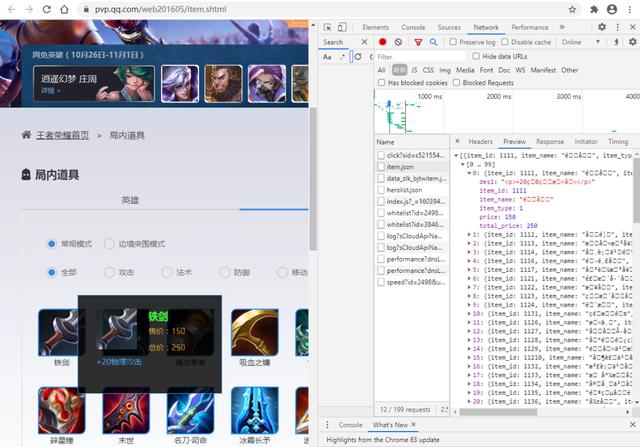Reload the page with the browser refresh icon

pos(47,9)
